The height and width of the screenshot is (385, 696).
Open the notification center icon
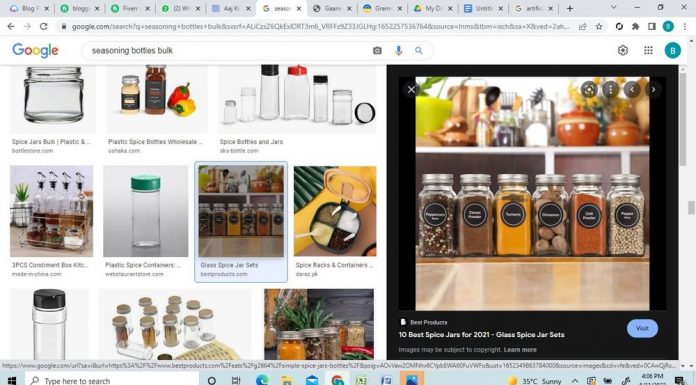tap(679, 381)
